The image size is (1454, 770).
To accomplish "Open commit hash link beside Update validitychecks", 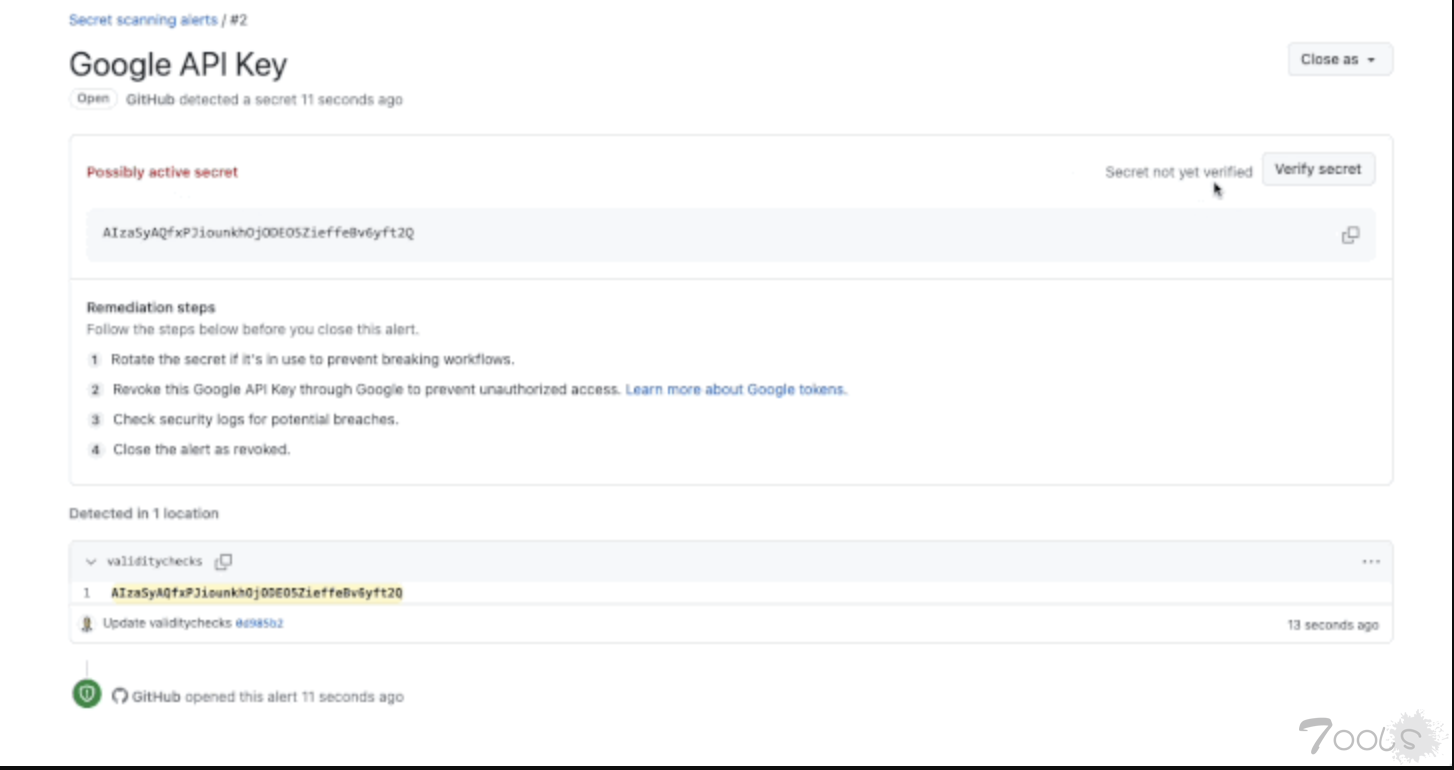I will pos(259,624).
